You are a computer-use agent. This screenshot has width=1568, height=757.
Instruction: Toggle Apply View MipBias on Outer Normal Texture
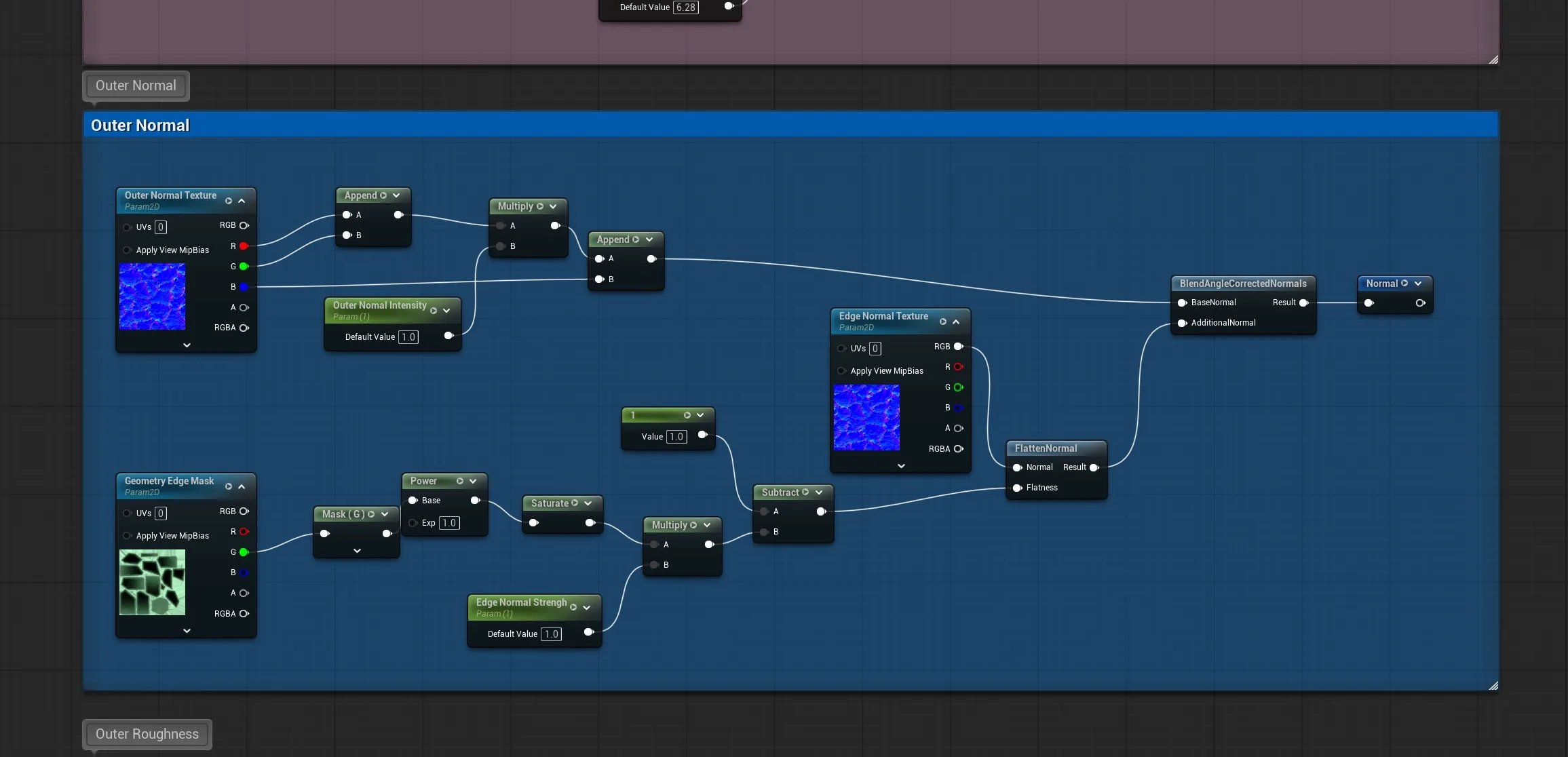(x=127, y=250)
